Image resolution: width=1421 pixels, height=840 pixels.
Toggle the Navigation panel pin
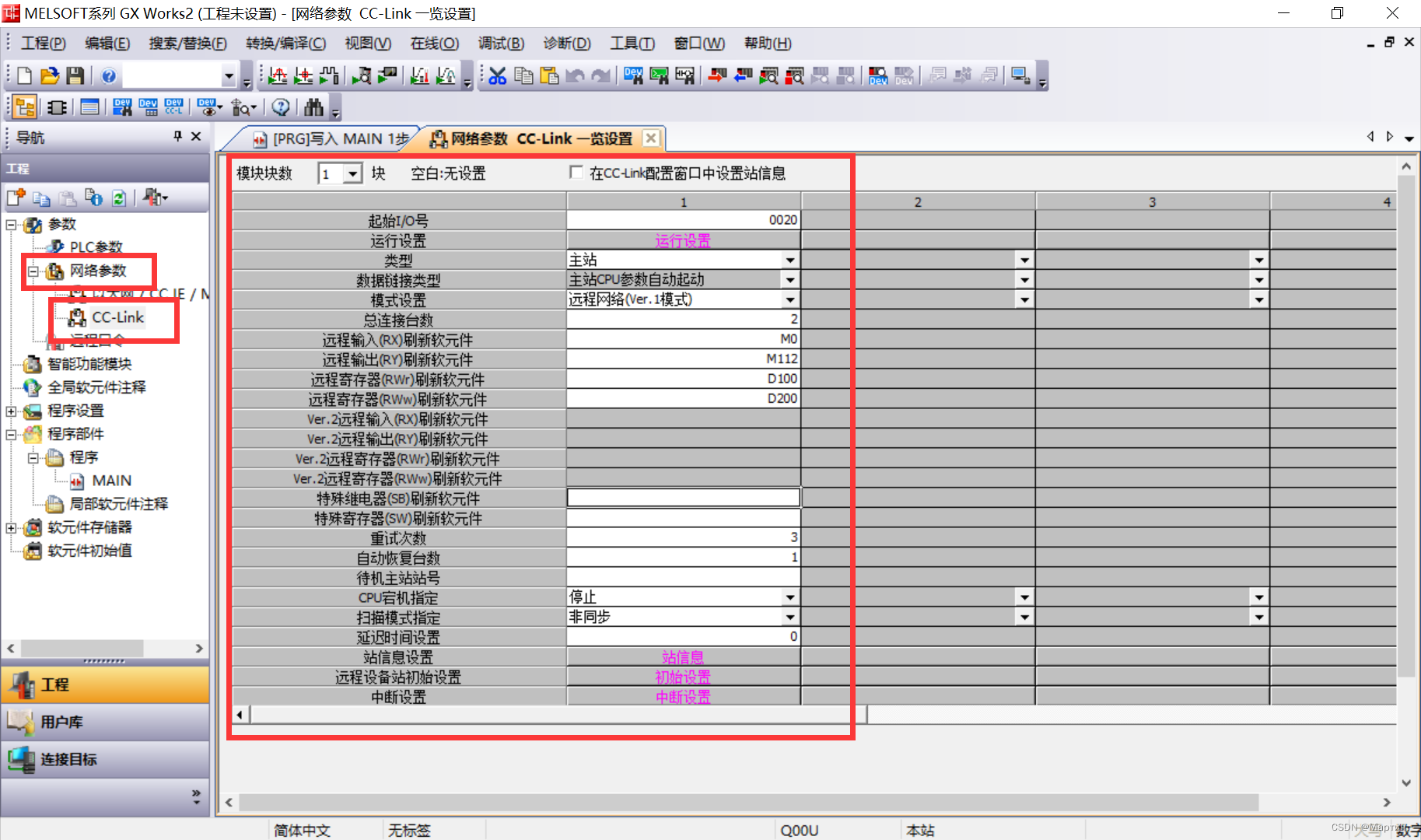(x=177, y=136)
